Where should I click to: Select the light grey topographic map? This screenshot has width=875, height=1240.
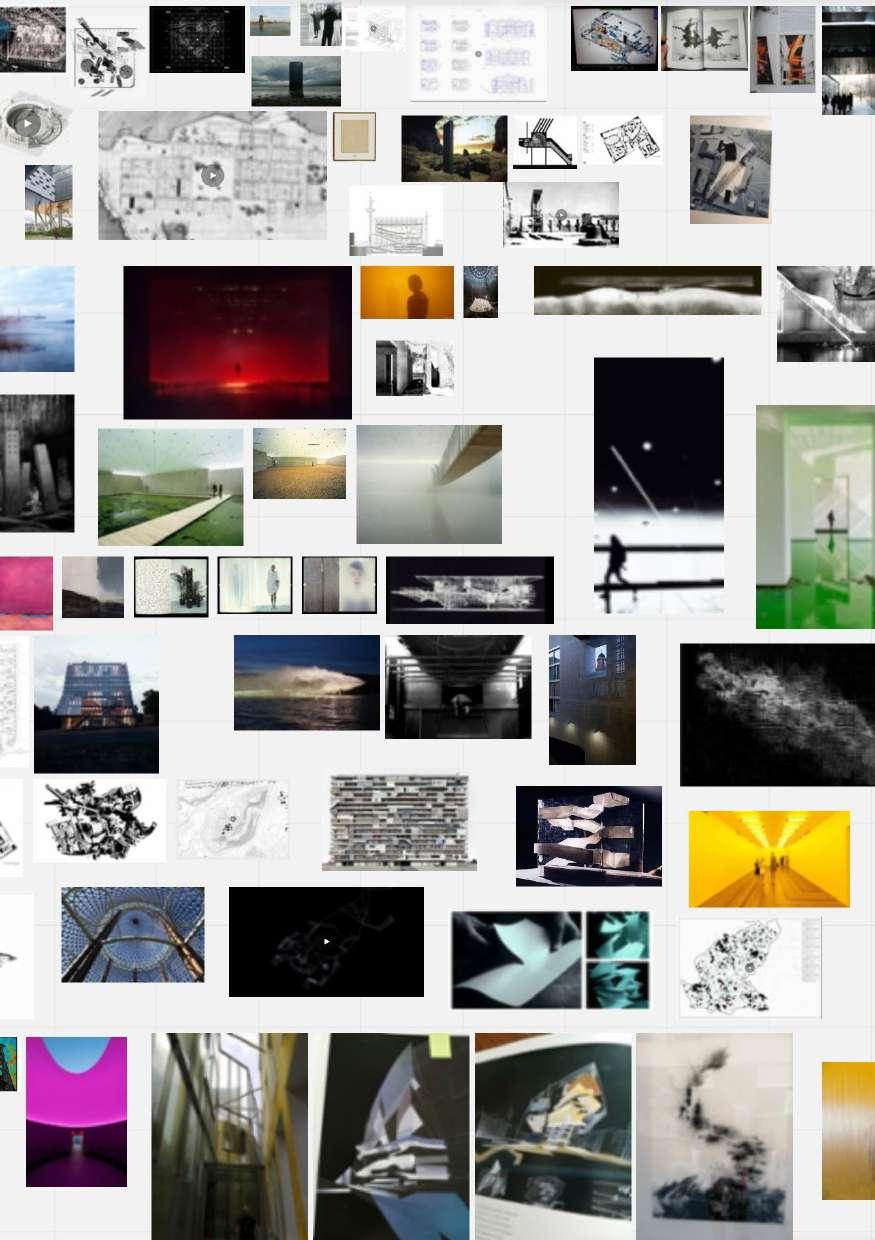click(x=233, y=819)
